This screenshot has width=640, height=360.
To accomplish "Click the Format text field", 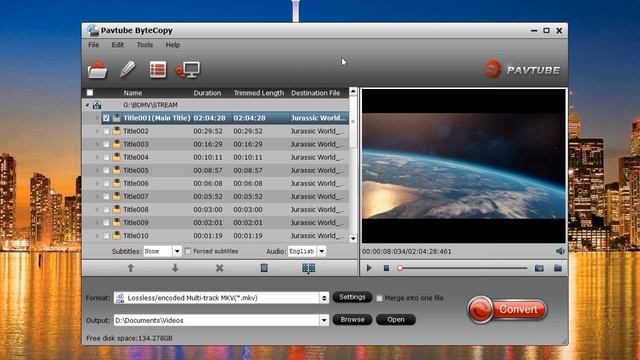I will [221, 298].
